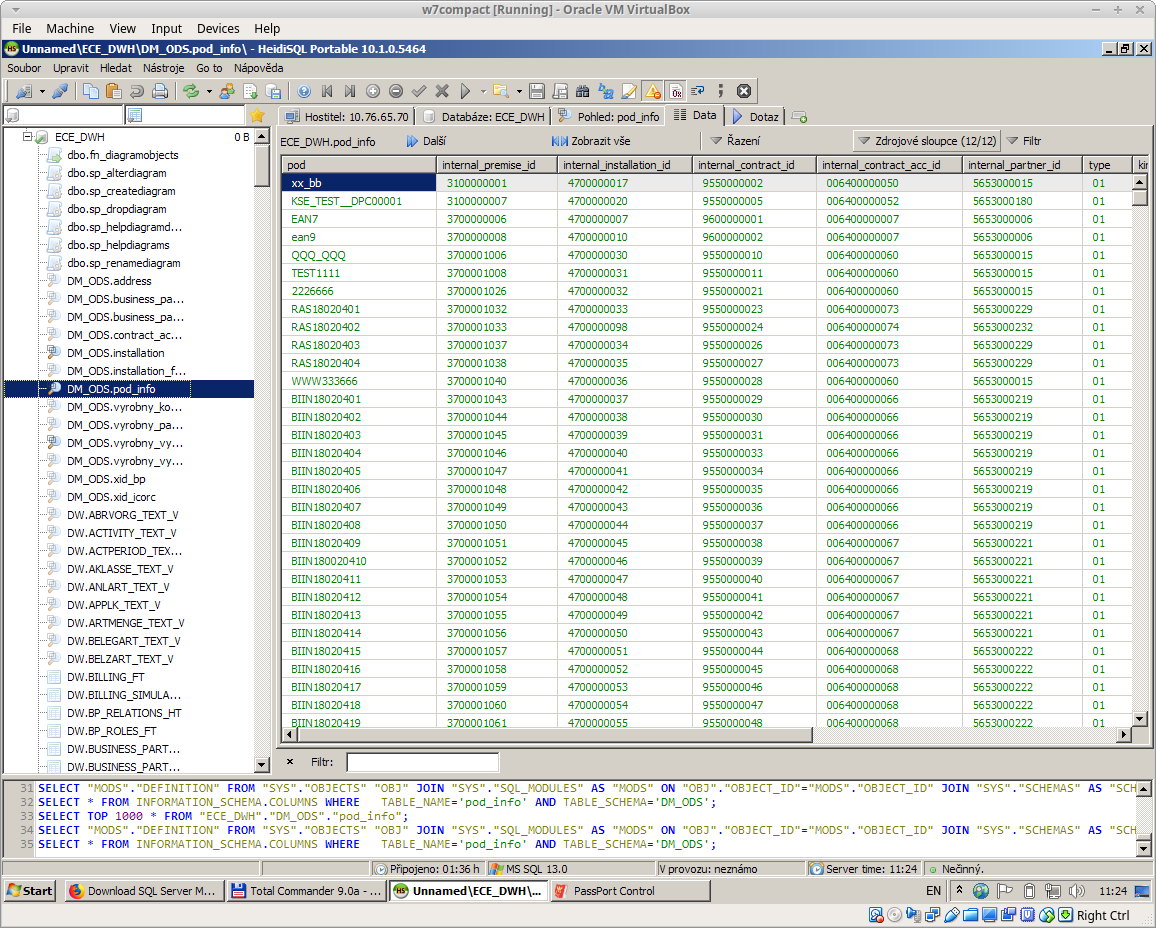Click the favorites star icon
This screenshot has height=928, width=1156.
[x=257, y=116]
